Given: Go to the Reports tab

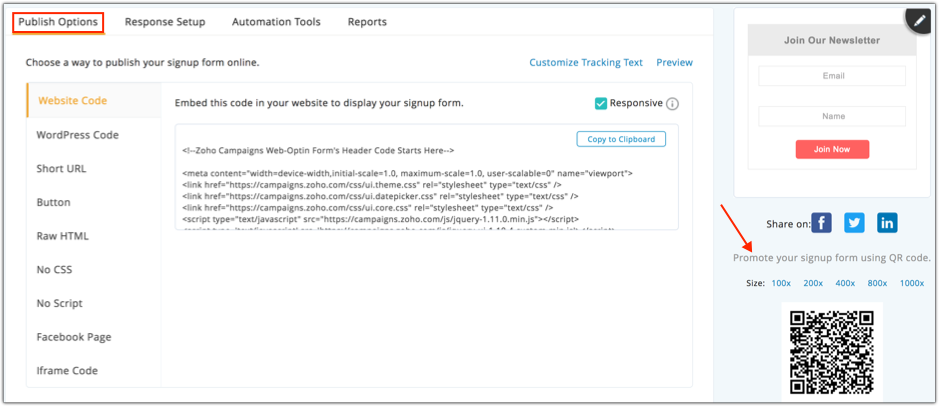Looking at the screenshot, I should [x=367, y=22].
